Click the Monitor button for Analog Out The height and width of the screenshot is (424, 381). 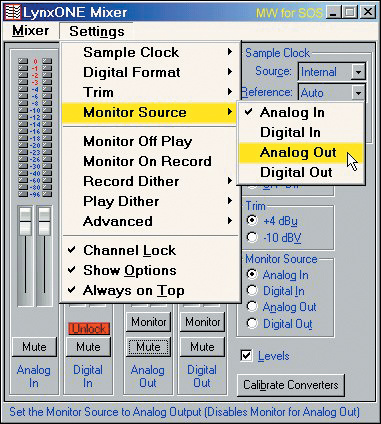pyautogui.click(x=149, y=322)
